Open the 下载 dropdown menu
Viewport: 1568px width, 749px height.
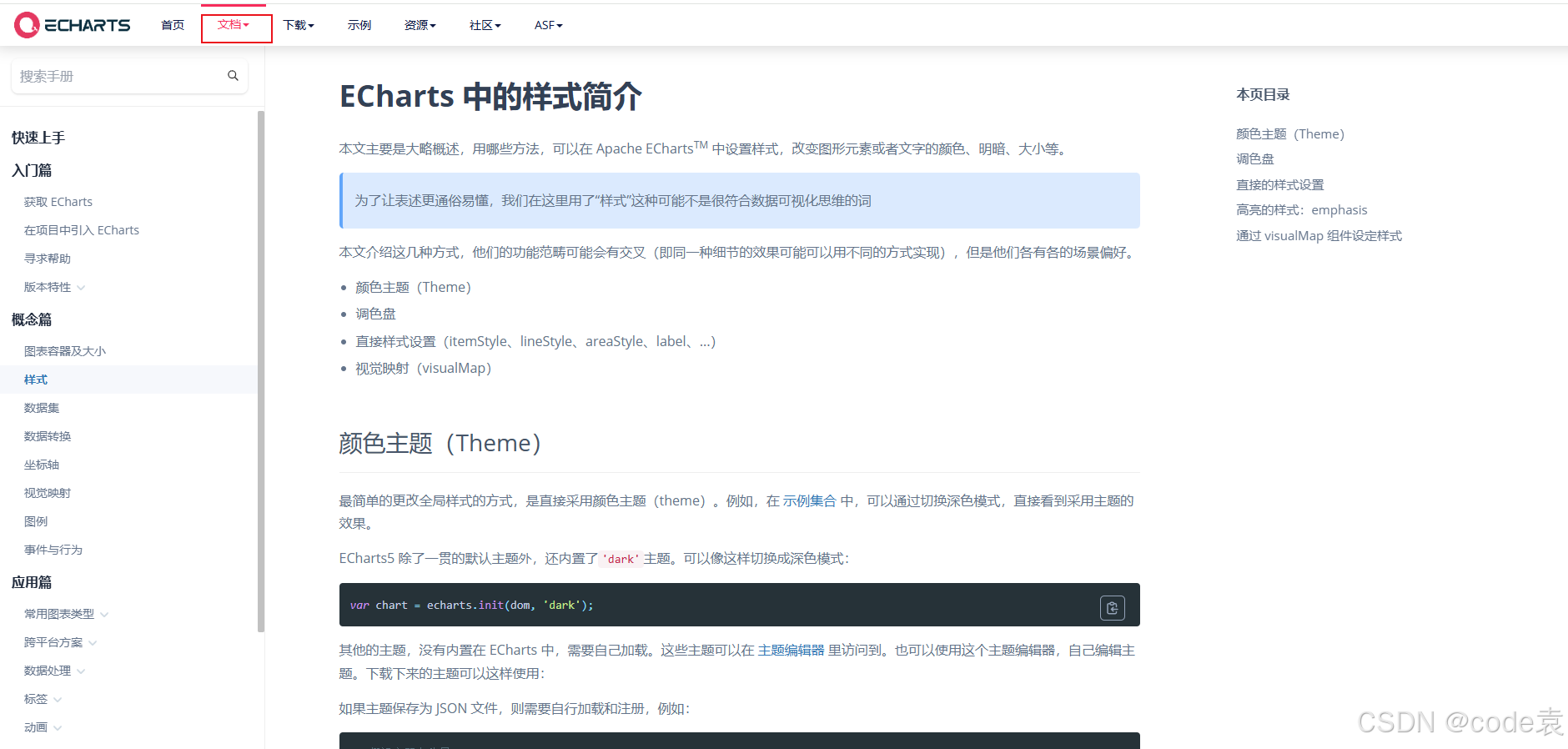click(x=299, y=25)
